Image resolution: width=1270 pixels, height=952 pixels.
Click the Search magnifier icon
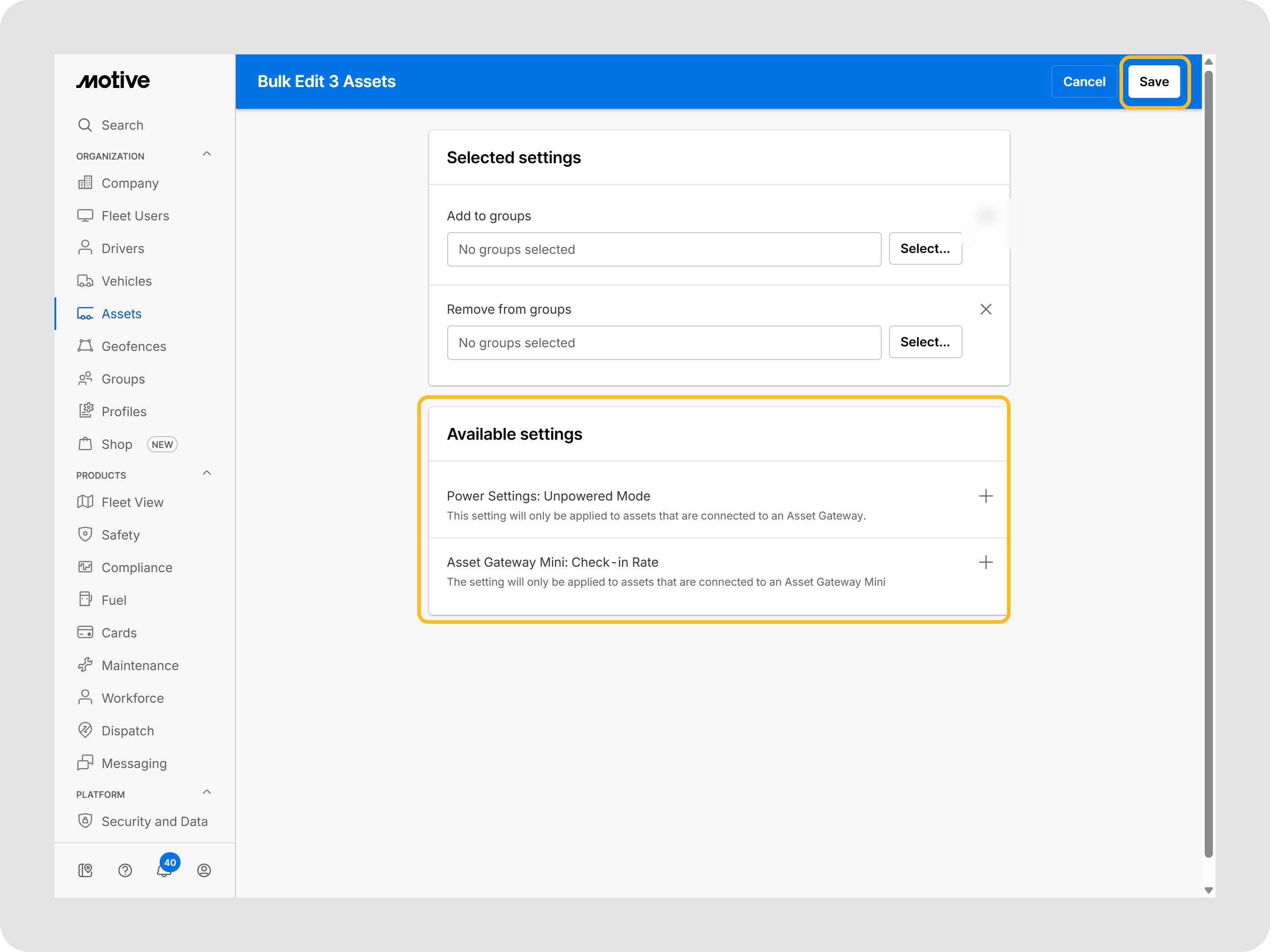[85, 125]
